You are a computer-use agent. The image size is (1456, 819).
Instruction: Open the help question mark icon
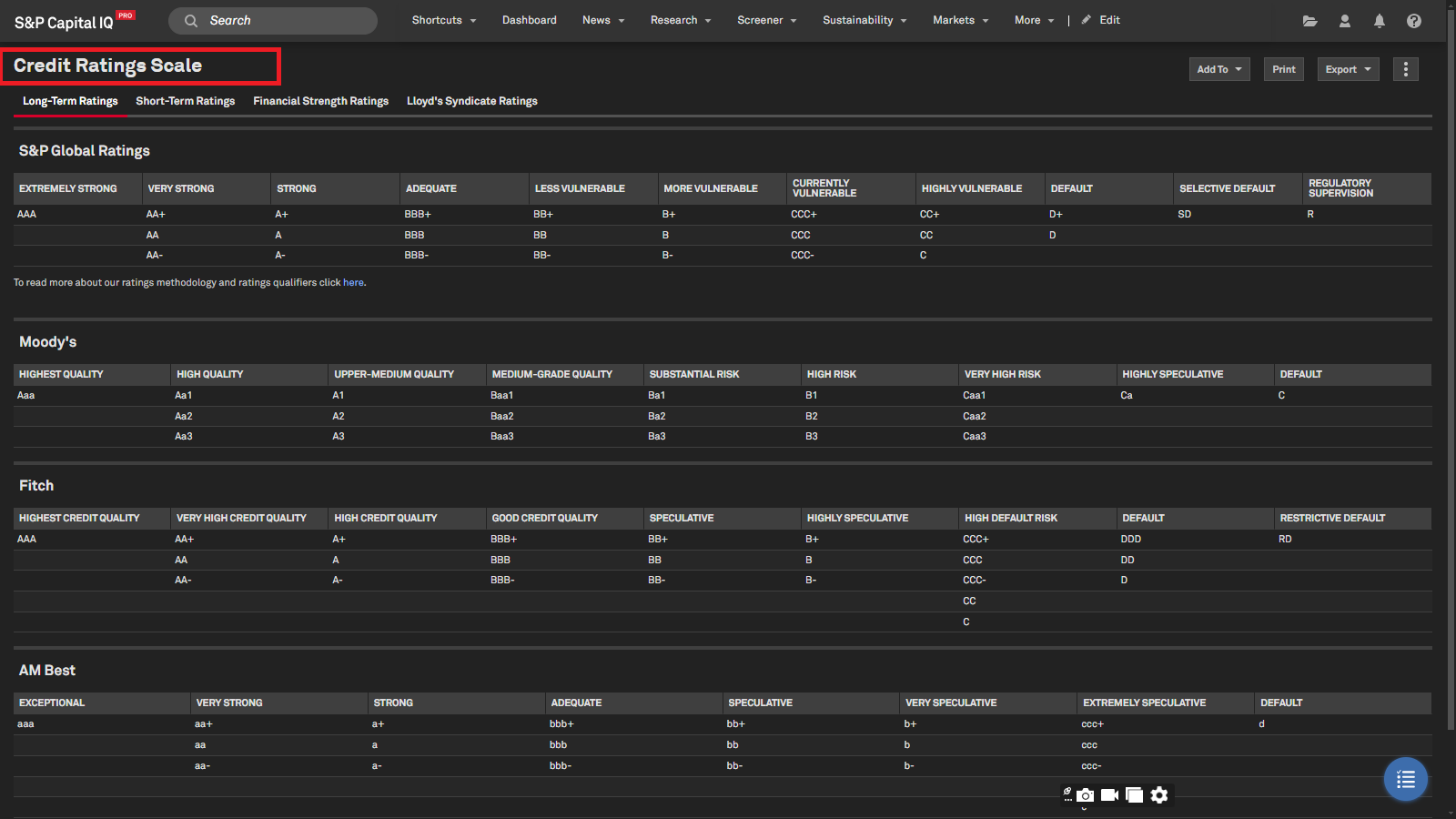click(x=1413, y=21)
